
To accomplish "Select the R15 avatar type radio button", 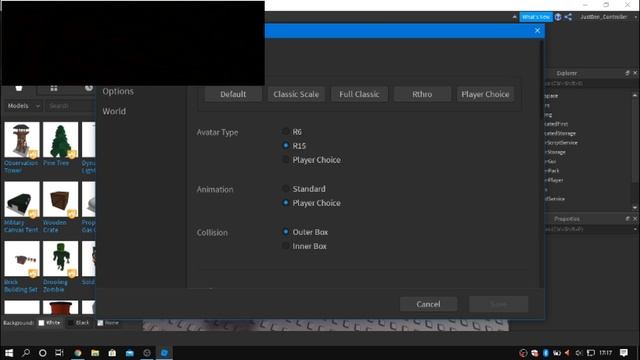I will 286,146.
